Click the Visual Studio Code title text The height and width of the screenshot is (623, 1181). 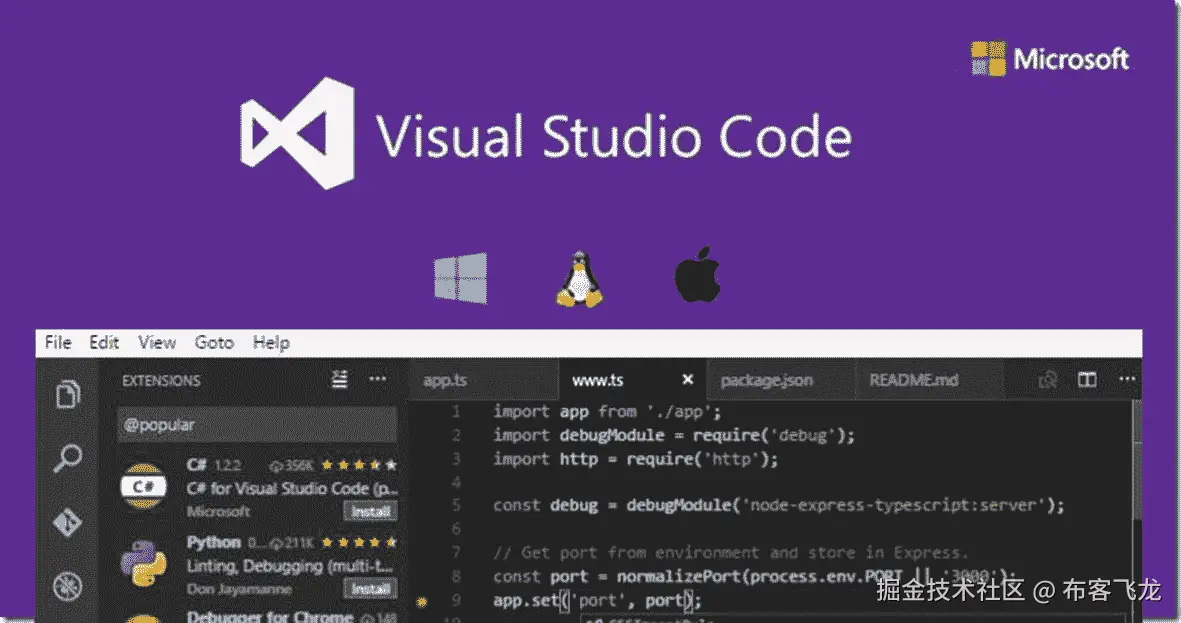click(x=614, y=136)
